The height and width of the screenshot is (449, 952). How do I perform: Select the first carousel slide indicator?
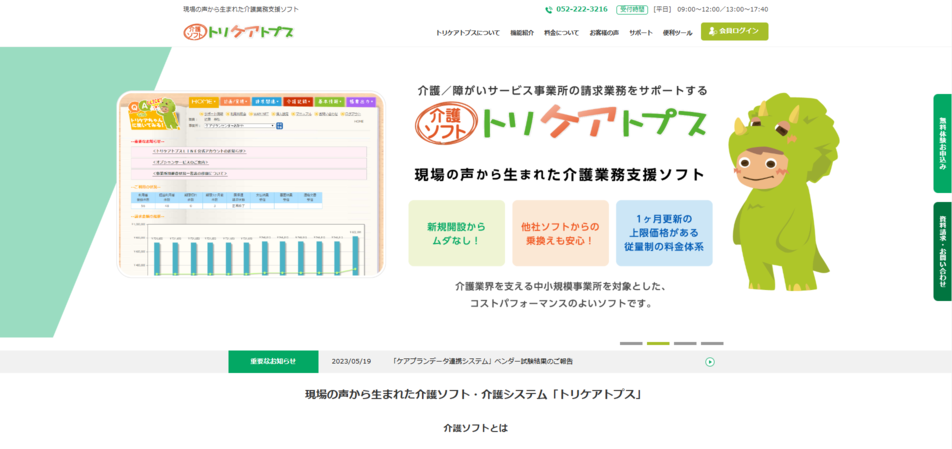pos(631,343)
